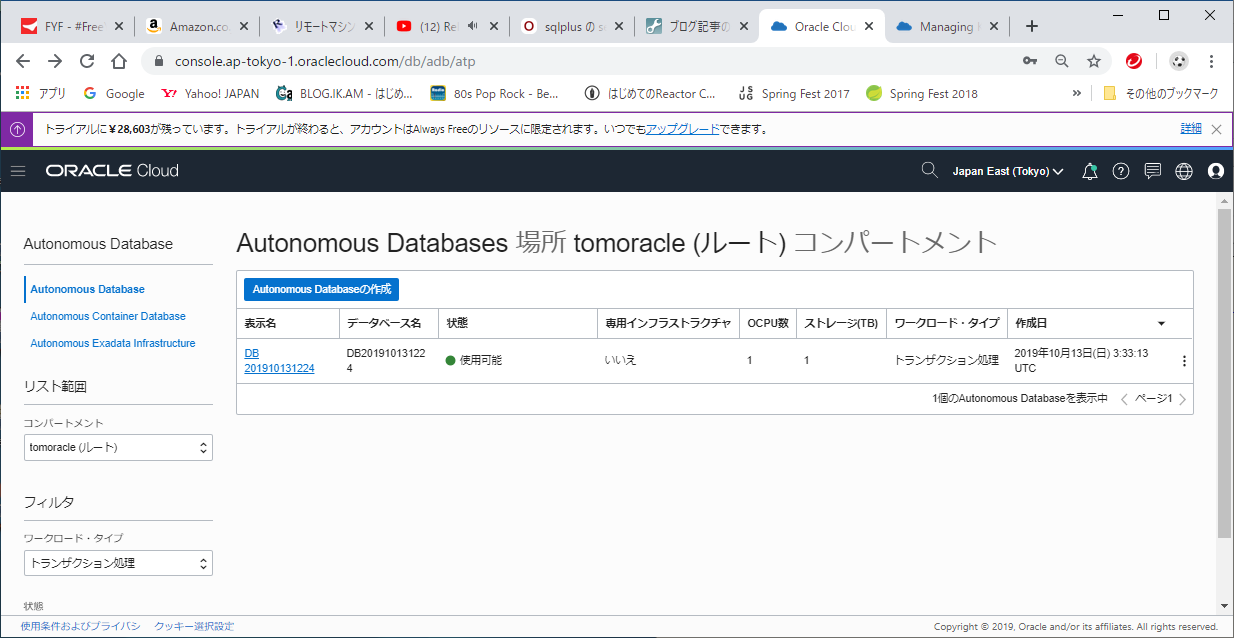Open the Yahoo! JAPAN bookmark
1234x638 pixels.
point(210,93)
